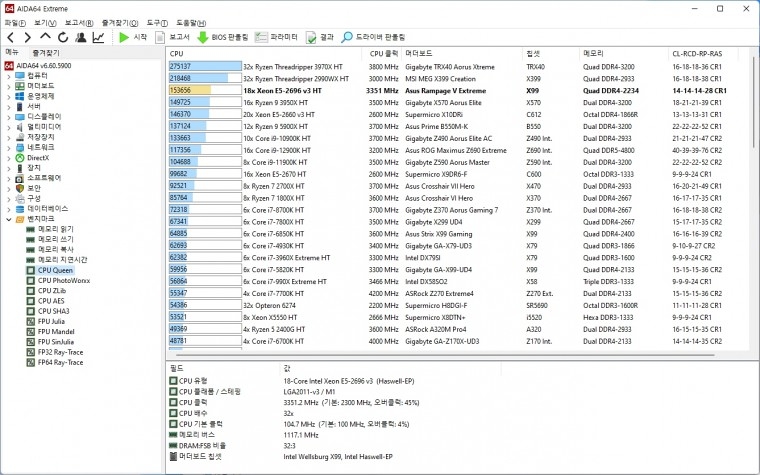Image resolution: width=760 pixels, height=475 pixels.
Task: Click the forward navigation arrow
Action: click(28, 37)
